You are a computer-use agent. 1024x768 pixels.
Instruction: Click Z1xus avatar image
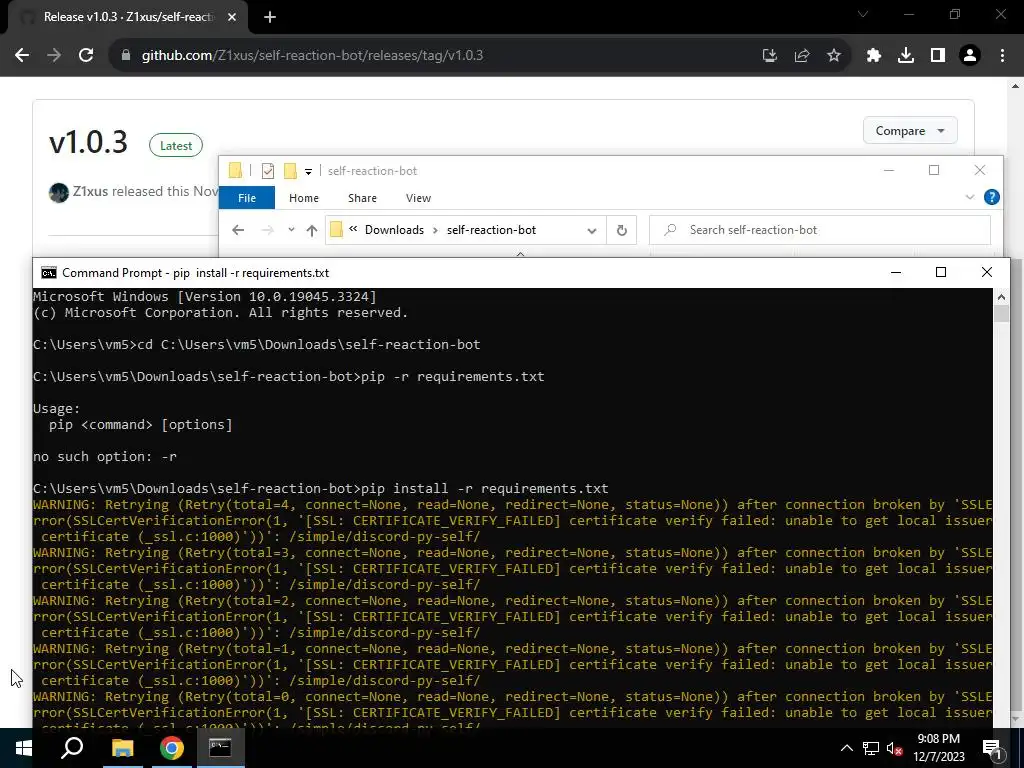(59, 193)
